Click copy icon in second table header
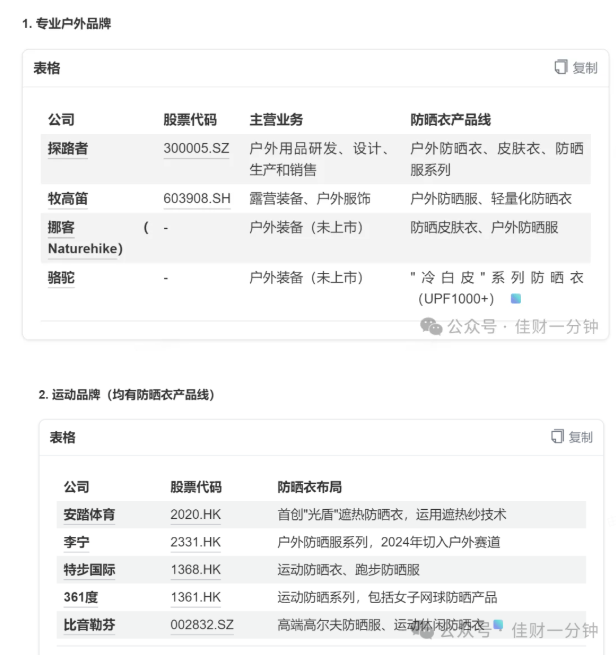The image size is (616, 660). (557, 436)
